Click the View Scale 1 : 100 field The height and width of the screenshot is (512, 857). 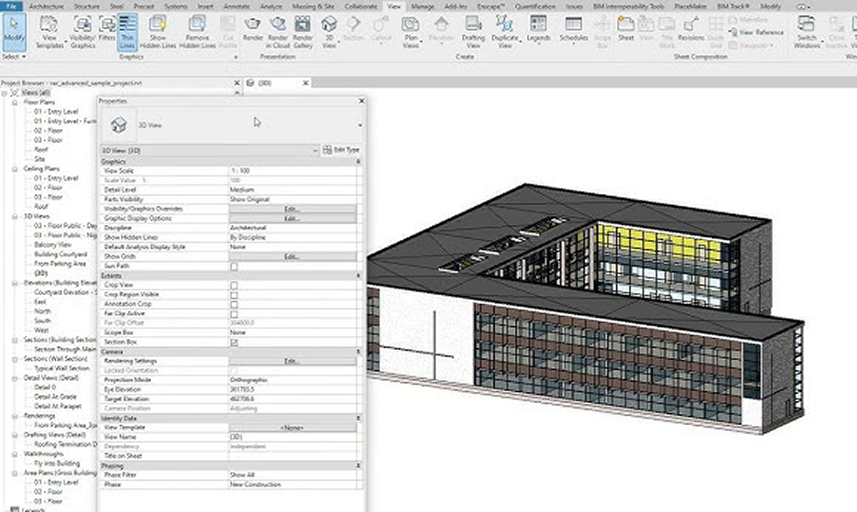click(x=292, y=171)
